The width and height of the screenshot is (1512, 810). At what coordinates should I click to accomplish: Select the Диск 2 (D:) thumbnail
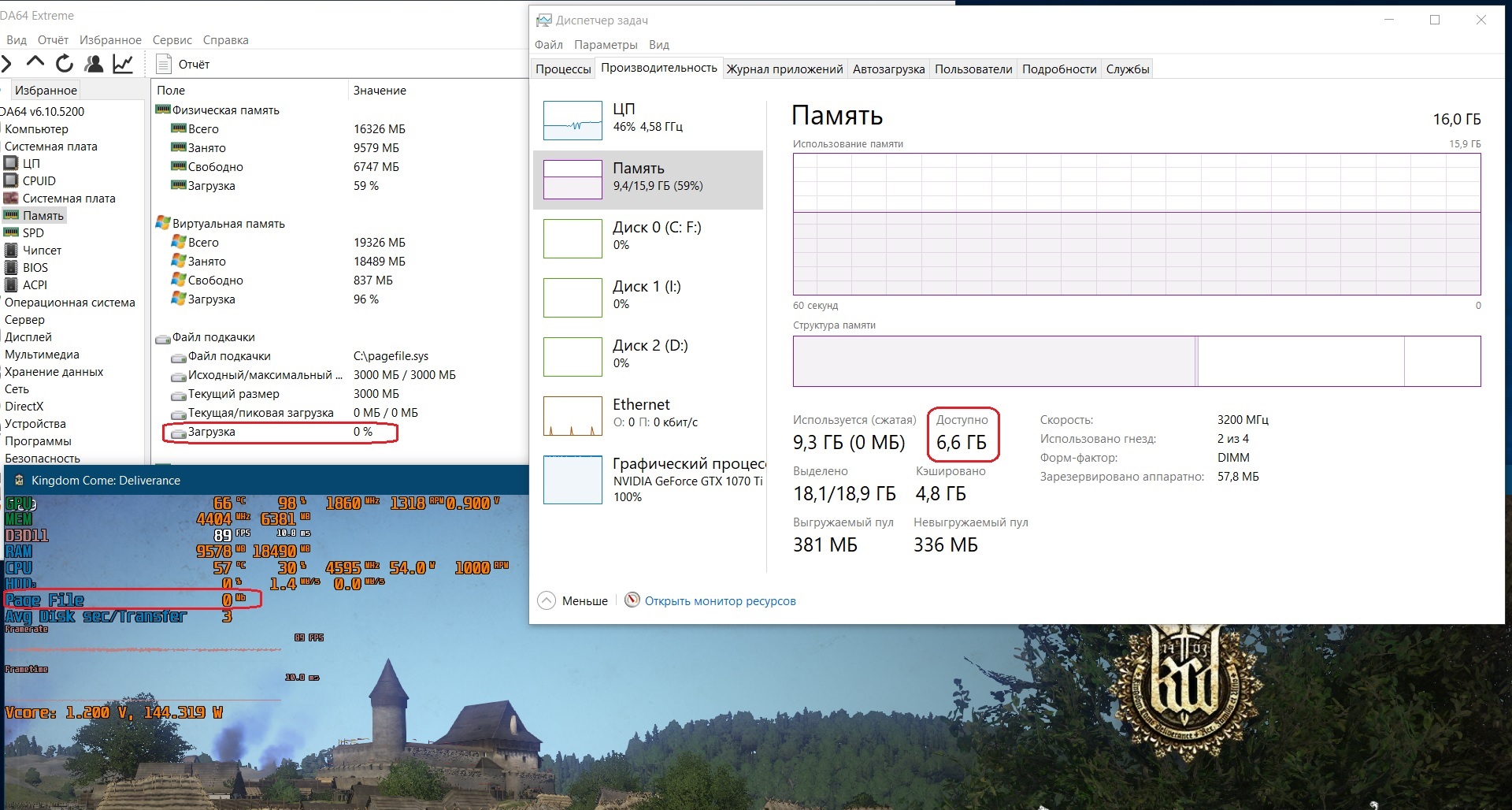click(573, 357)
